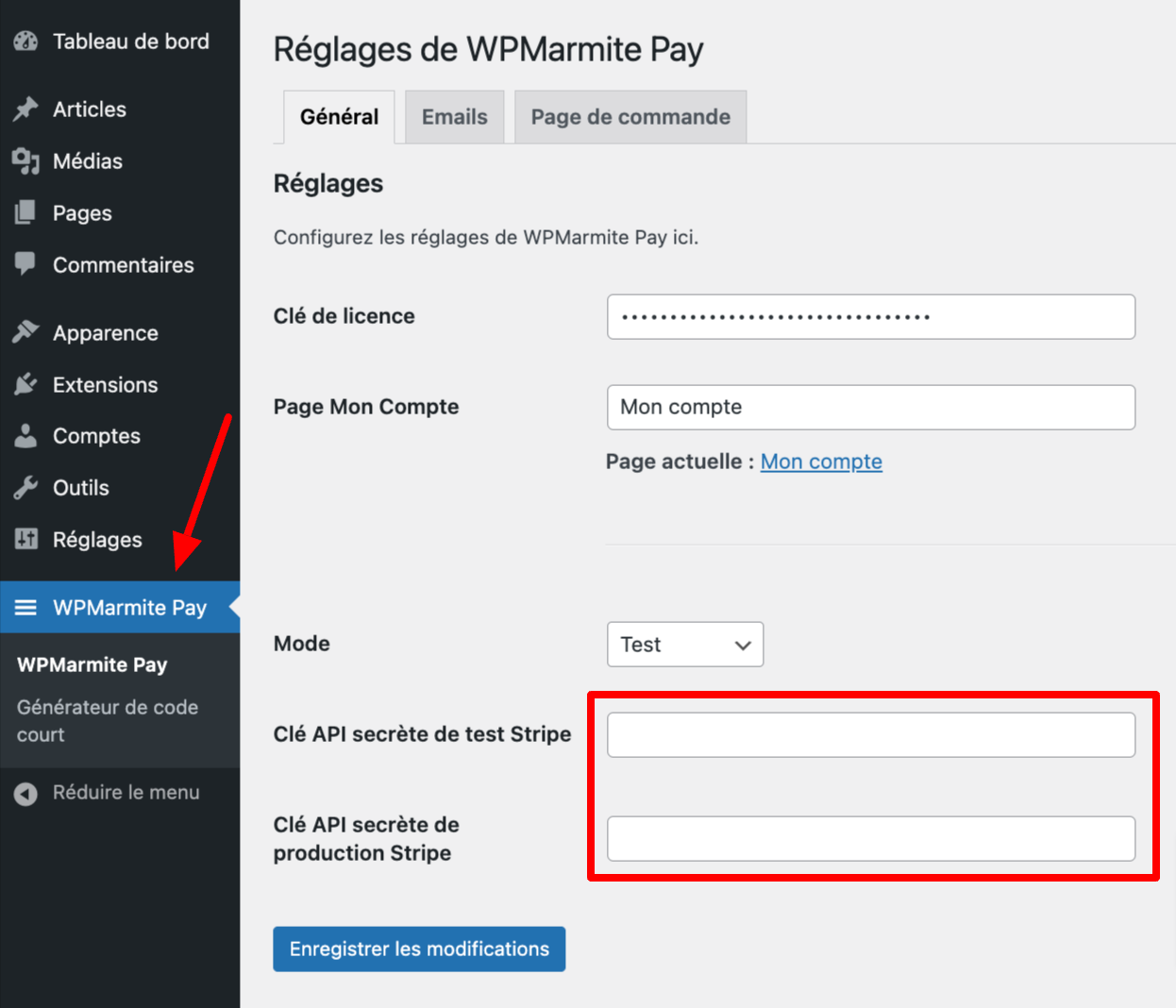Click the Réduire le menu arrow icon
The height and width of the screenshot is (1008, 1176).
[25, 794]
